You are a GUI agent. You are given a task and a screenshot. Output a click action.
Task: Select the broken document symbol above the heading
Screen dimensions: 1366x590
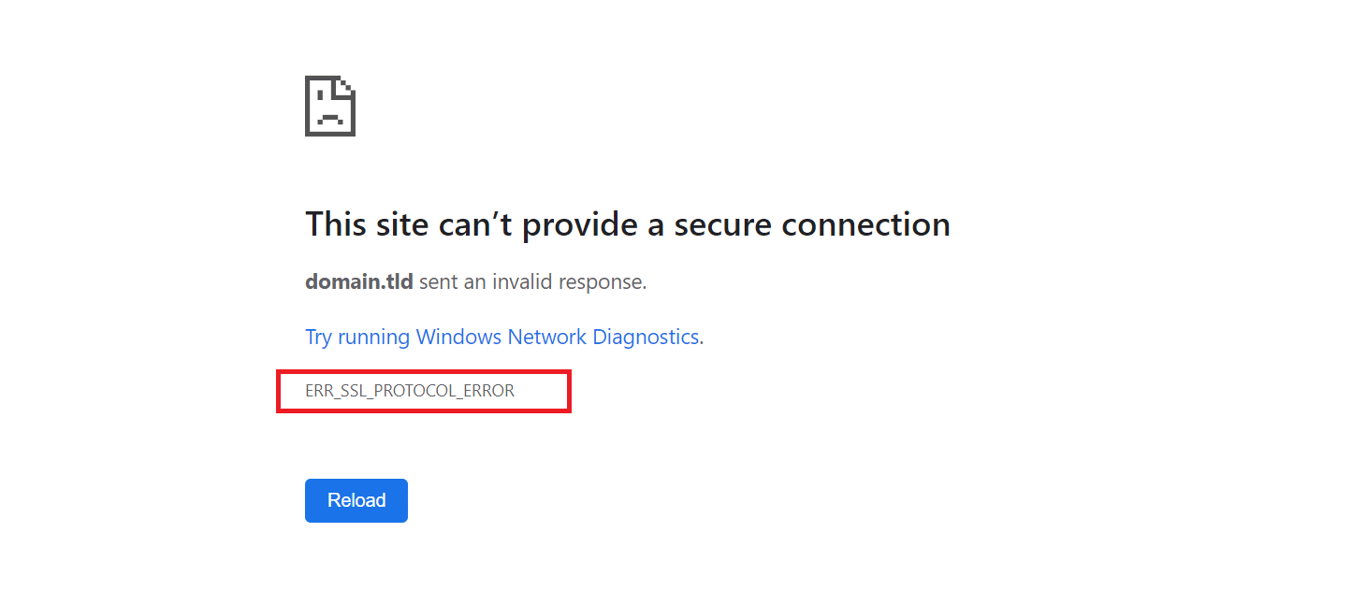[330, 104]
